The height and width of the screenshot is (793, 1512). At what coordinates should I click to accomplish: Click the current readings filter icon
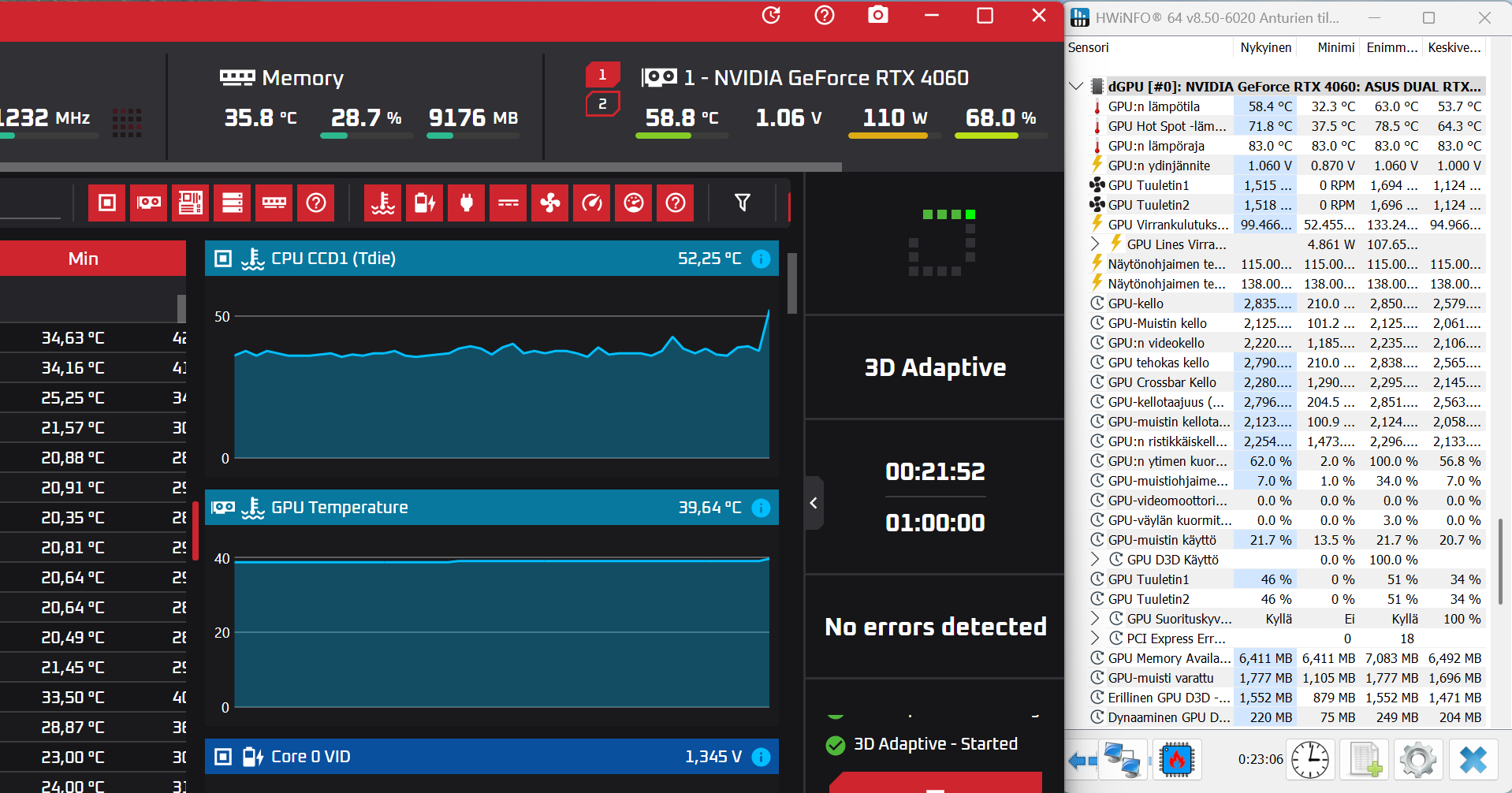point(508,203)
